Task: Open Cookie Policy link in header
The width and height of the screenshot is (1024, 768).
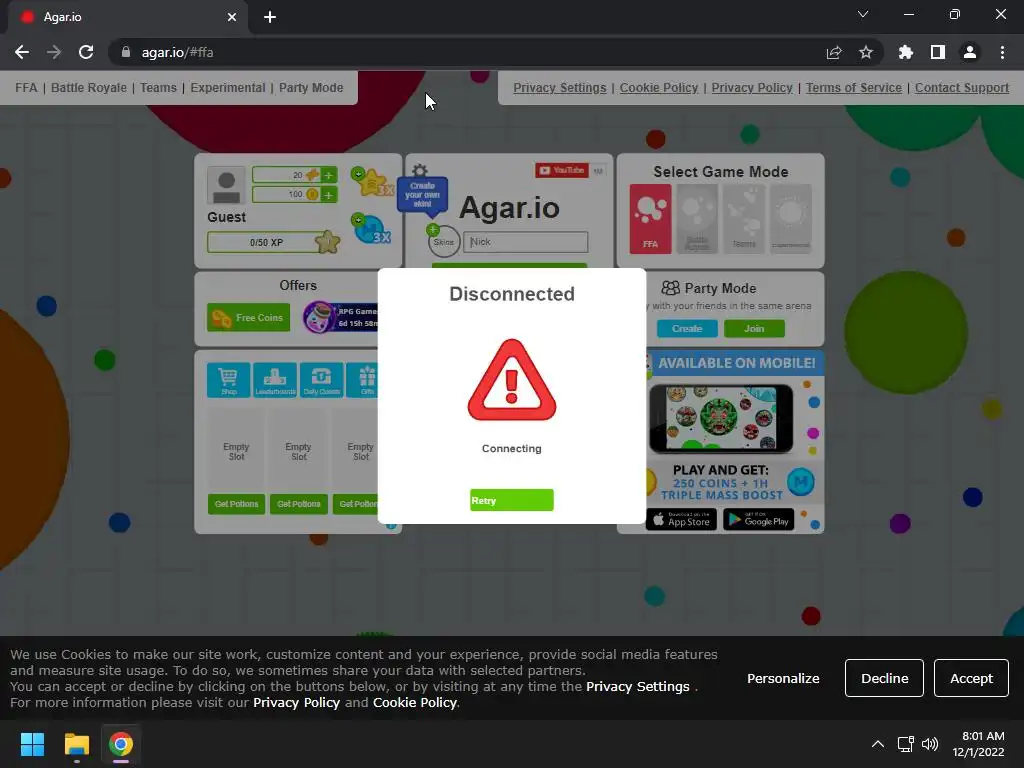Action: 659,88
